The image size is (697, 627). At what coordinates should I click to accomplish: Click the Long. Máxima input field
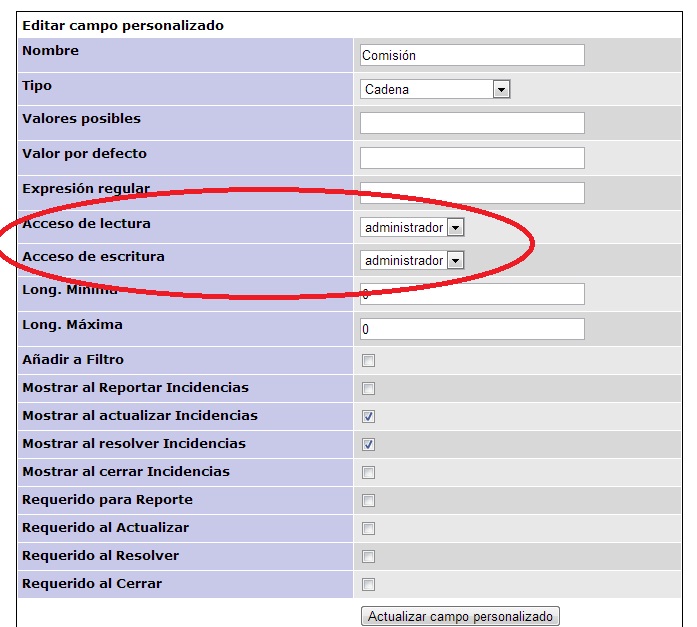click(x=471, y=329)
